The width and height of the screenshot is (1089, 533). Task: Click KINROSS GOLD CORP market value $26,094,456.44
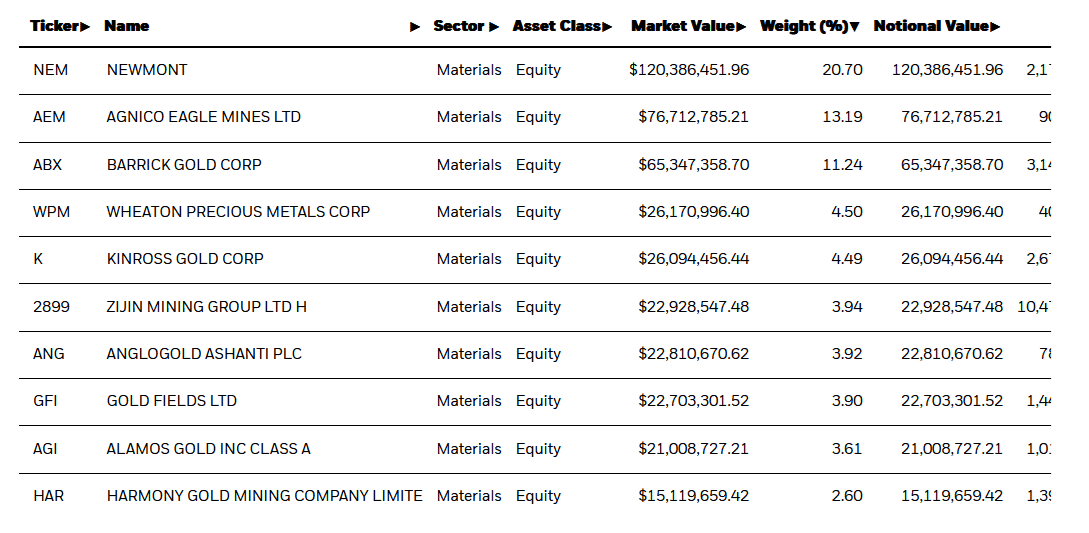693,259
